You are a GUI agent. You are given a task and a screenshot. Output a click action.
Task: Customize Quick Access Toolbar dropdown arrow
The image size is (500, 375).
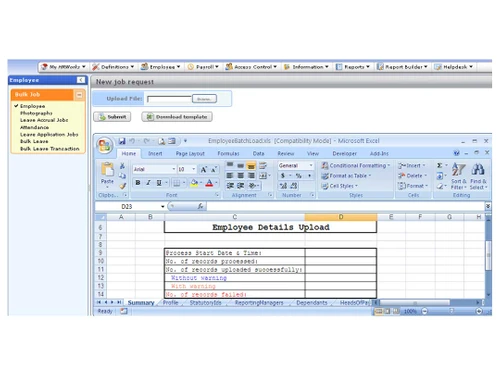point(185,141)
